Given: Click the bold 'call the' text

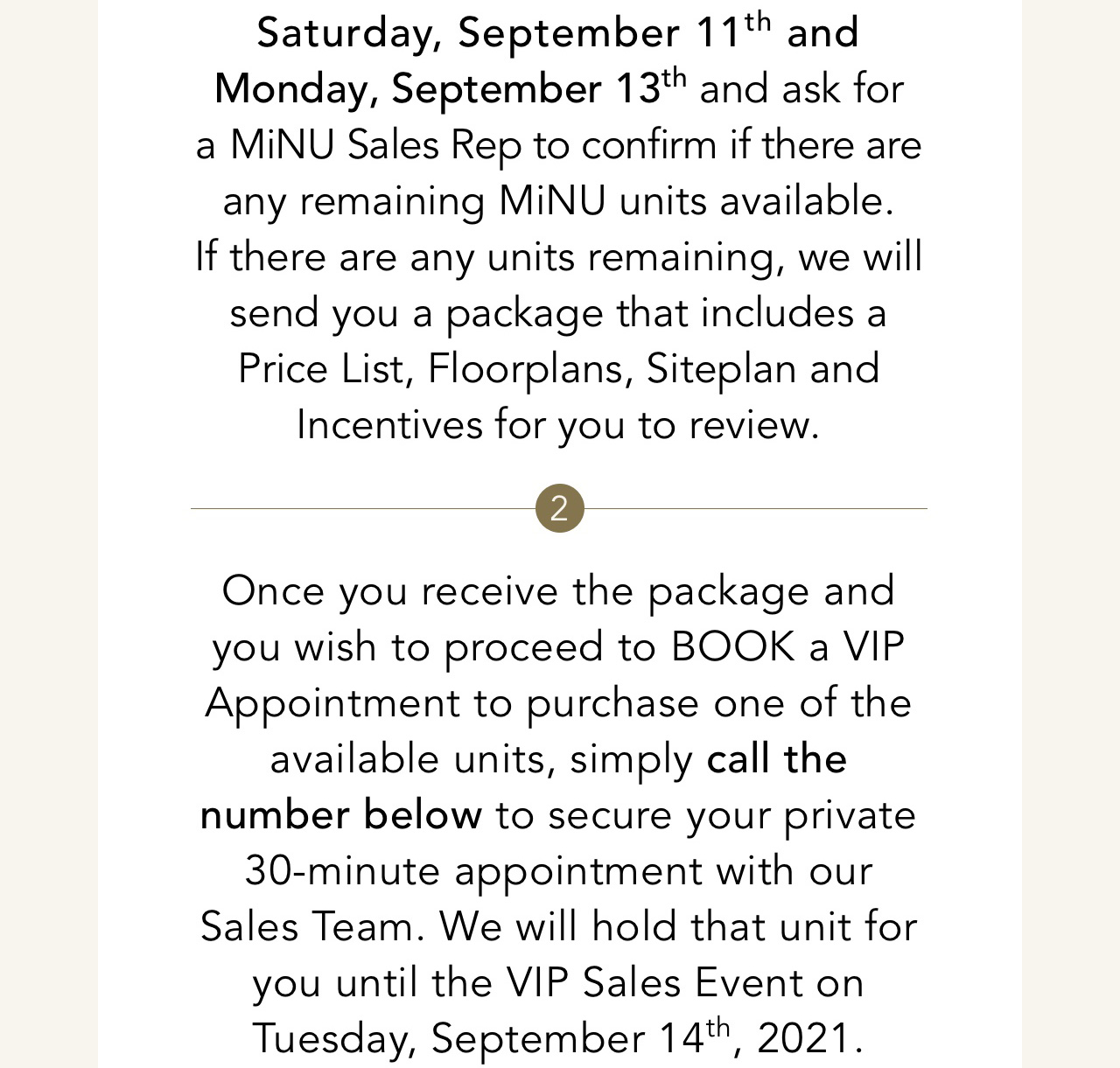Looking at the screenshot, I should pos(777,759).
